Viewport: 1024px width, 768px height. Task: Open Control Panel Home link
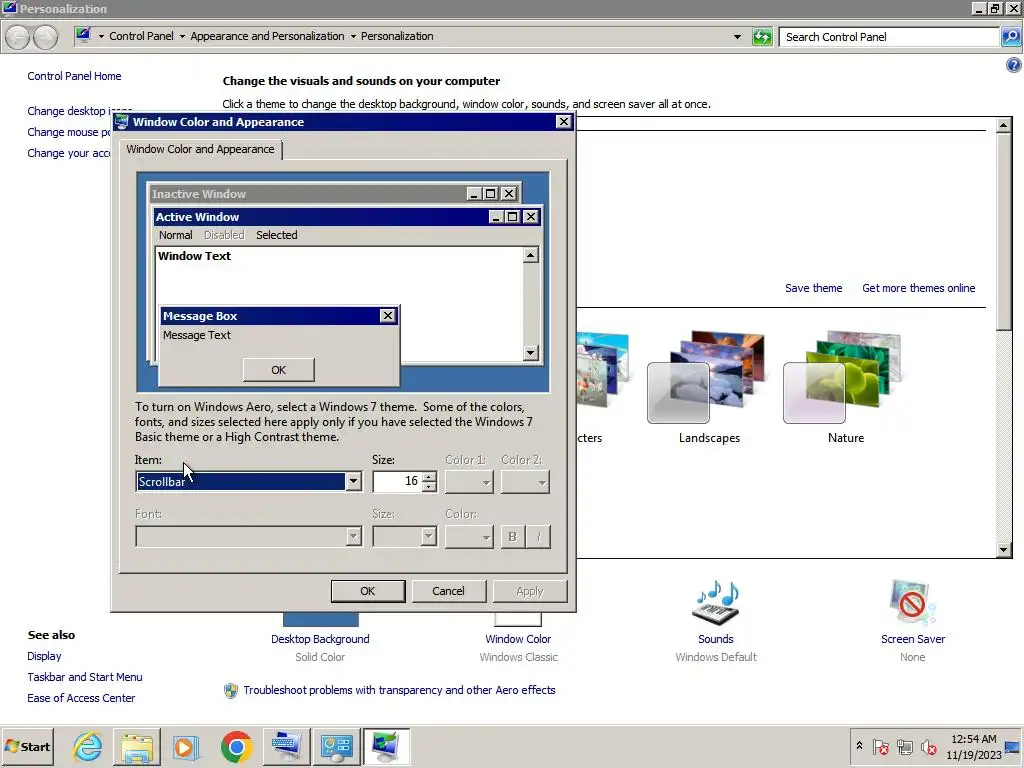[x=74, y=76]
